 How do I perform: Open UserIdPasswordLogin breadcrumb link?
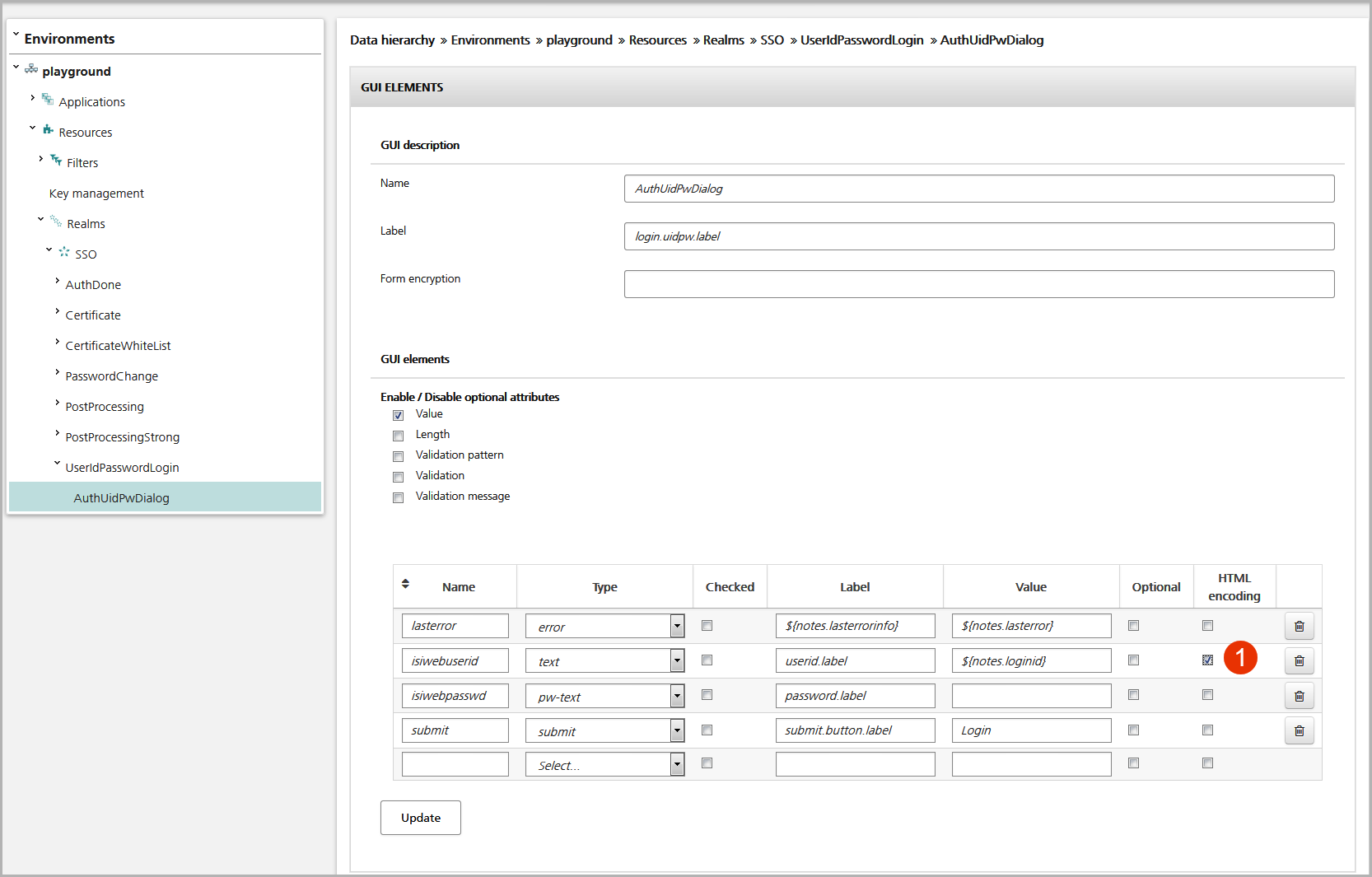pos(861,40)
